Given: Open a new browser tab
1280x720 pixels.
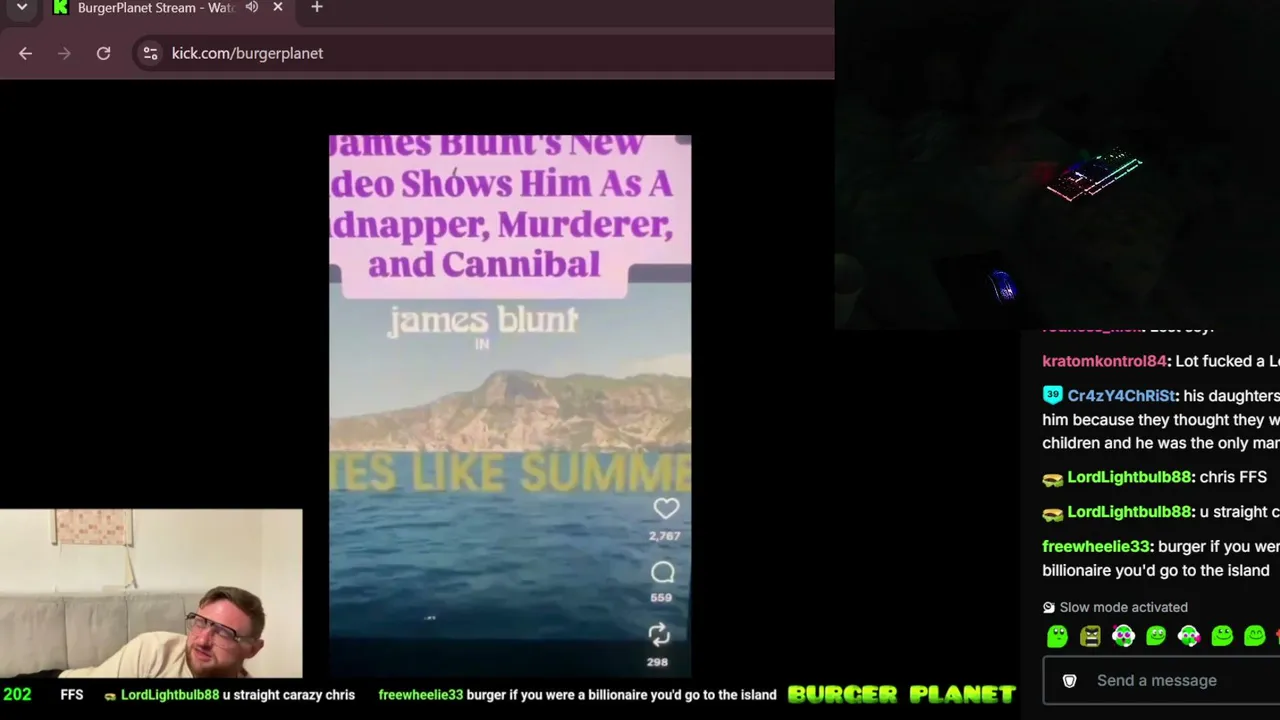Looking at the screenshot, I should [x=317, y=8].
